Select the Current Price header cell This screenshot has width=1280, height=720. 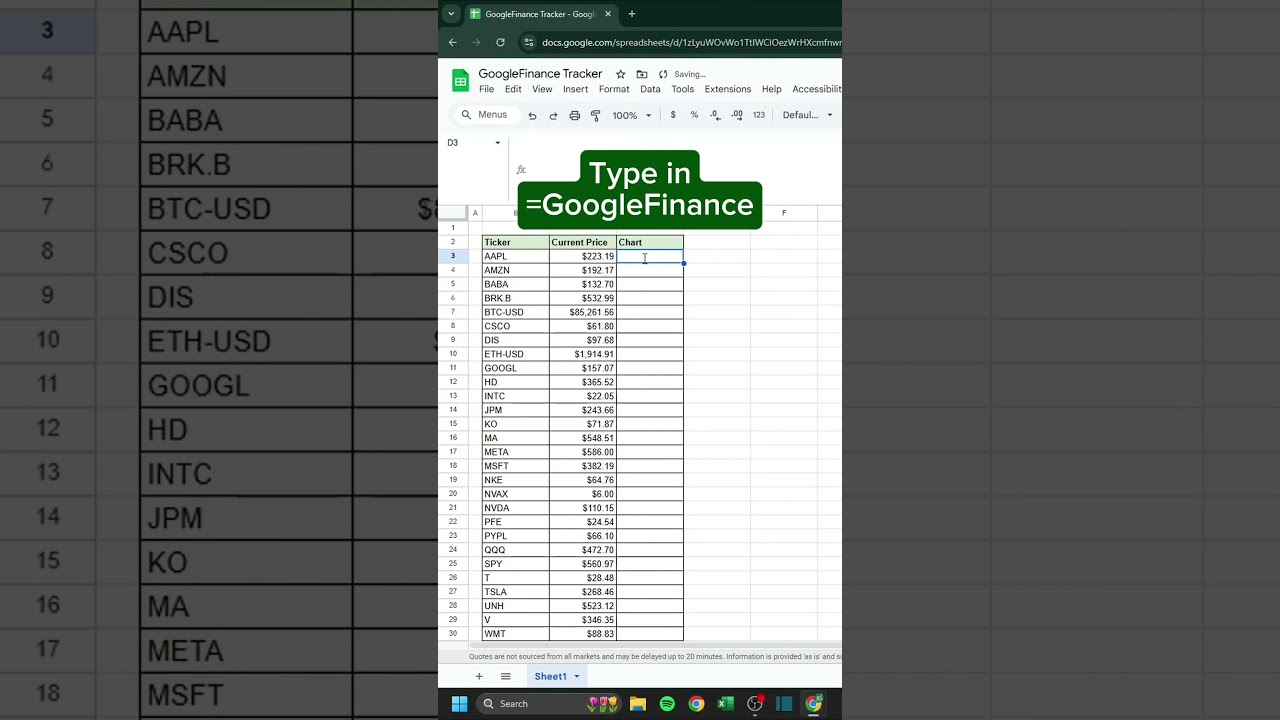[x=583, y=242]
